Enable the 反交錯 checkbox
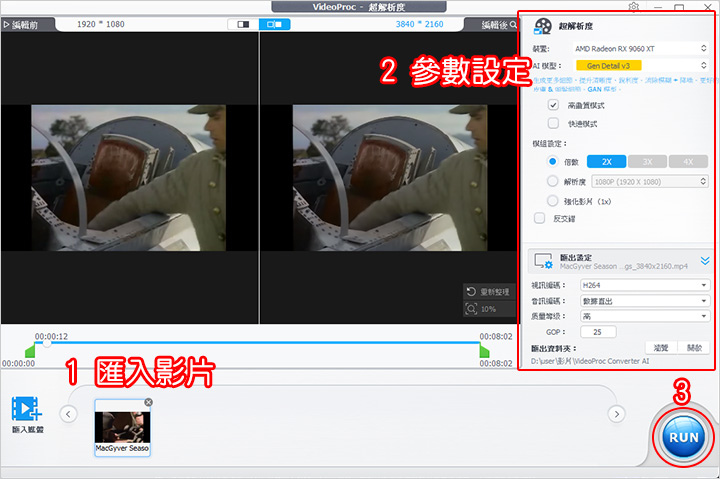Viewport: 720px width, 479px height. (x=540, y=218)
